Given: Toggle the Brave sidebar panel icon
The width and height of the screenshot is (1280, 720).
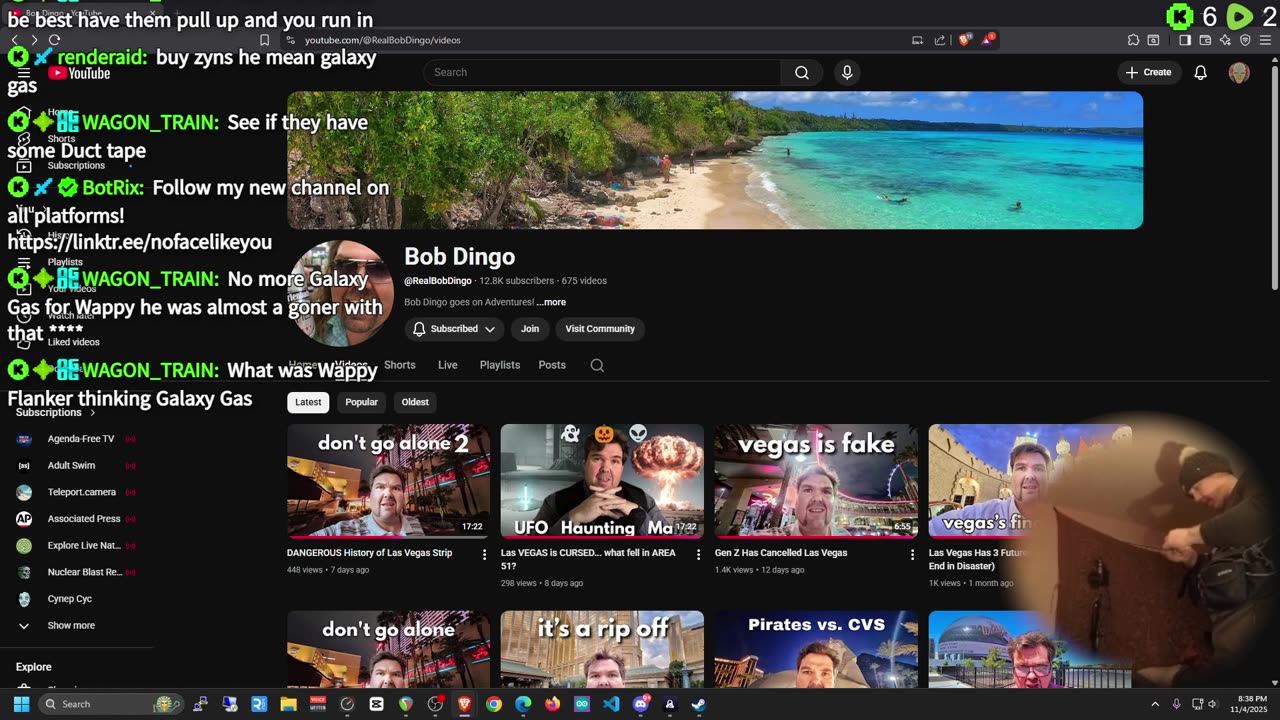Looking at the screenshot, I should click(x=1185, y=40).
